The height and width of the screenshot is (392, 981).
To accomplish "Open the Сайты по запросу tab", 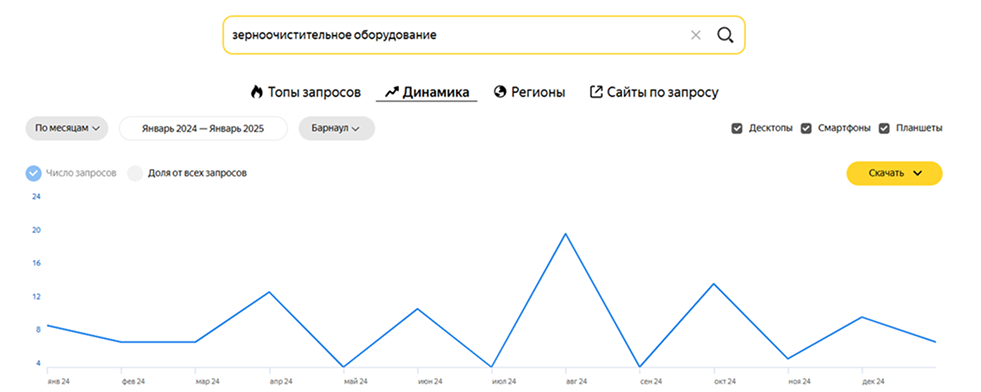I will coord(654,93).
